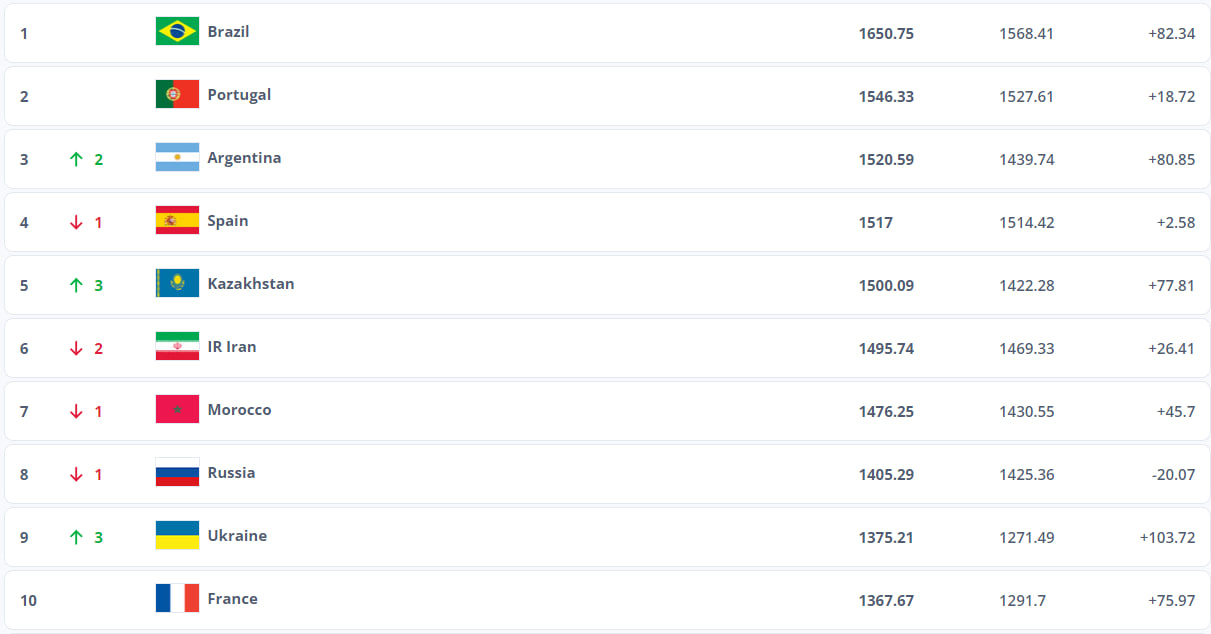Click the Morocco flag icon
1211x634 pixels.
pos(177,410)
